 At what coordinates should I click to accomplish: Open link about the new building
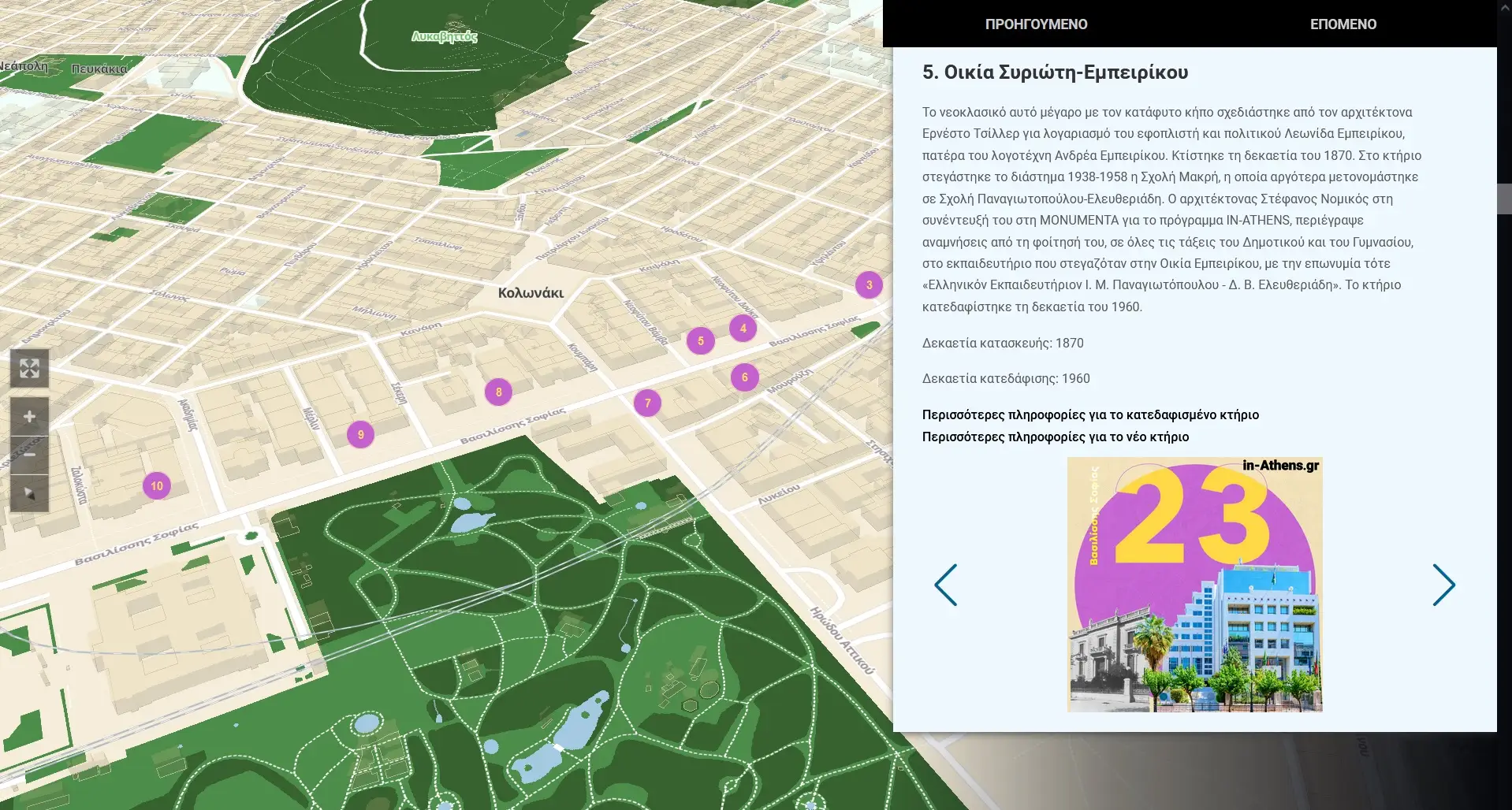(x=1056, y=437)
